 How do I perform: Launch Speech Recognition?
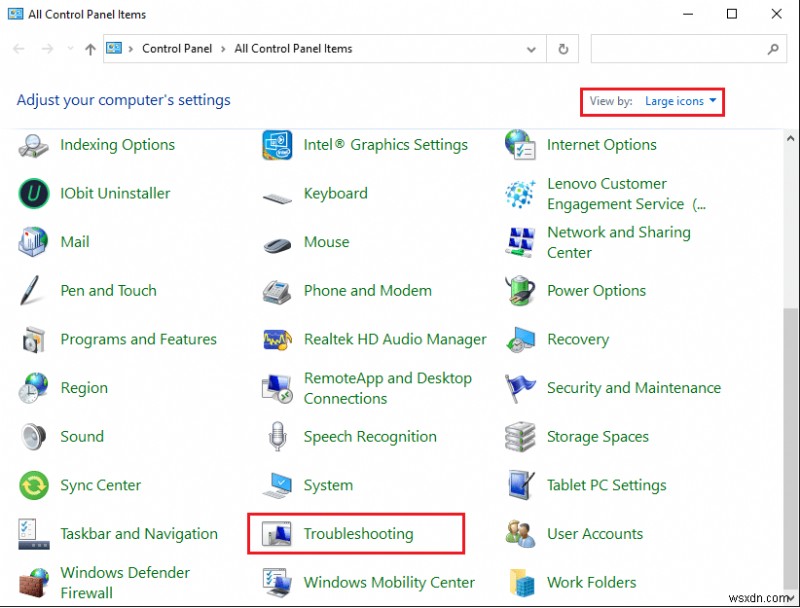point(370,437)
